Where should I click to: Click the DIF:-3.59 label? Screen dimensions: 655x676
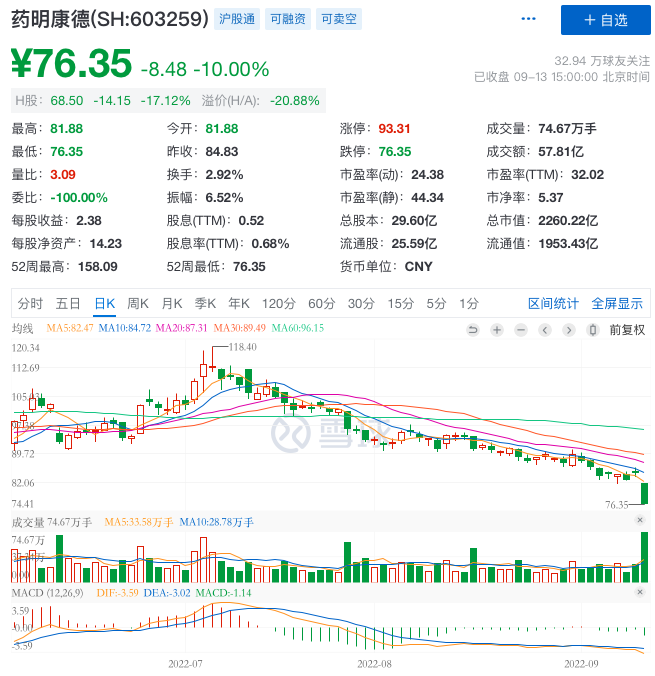click(x=117, y=593)
